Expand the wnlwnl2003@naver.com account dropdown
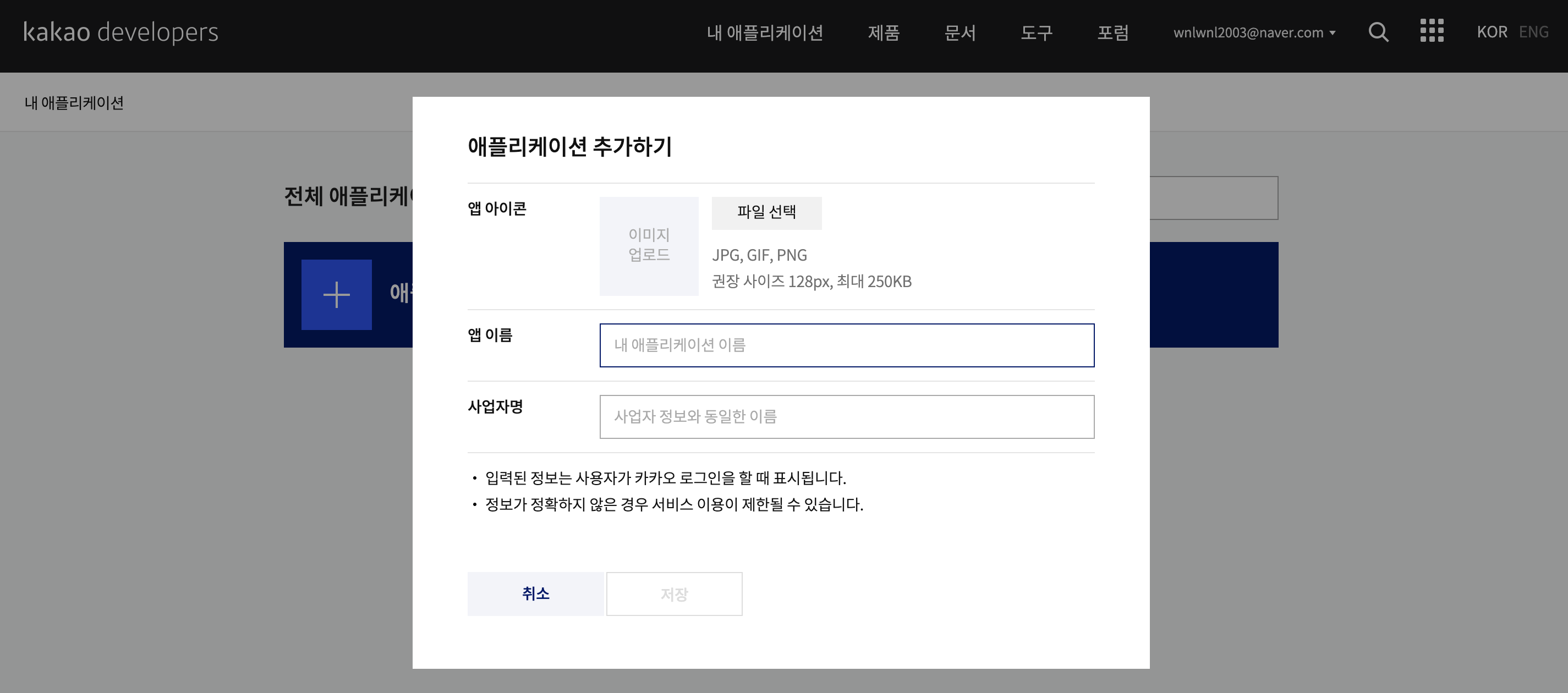Image resolution: width=1568 pixels, height=693 pixels. 1254,32
